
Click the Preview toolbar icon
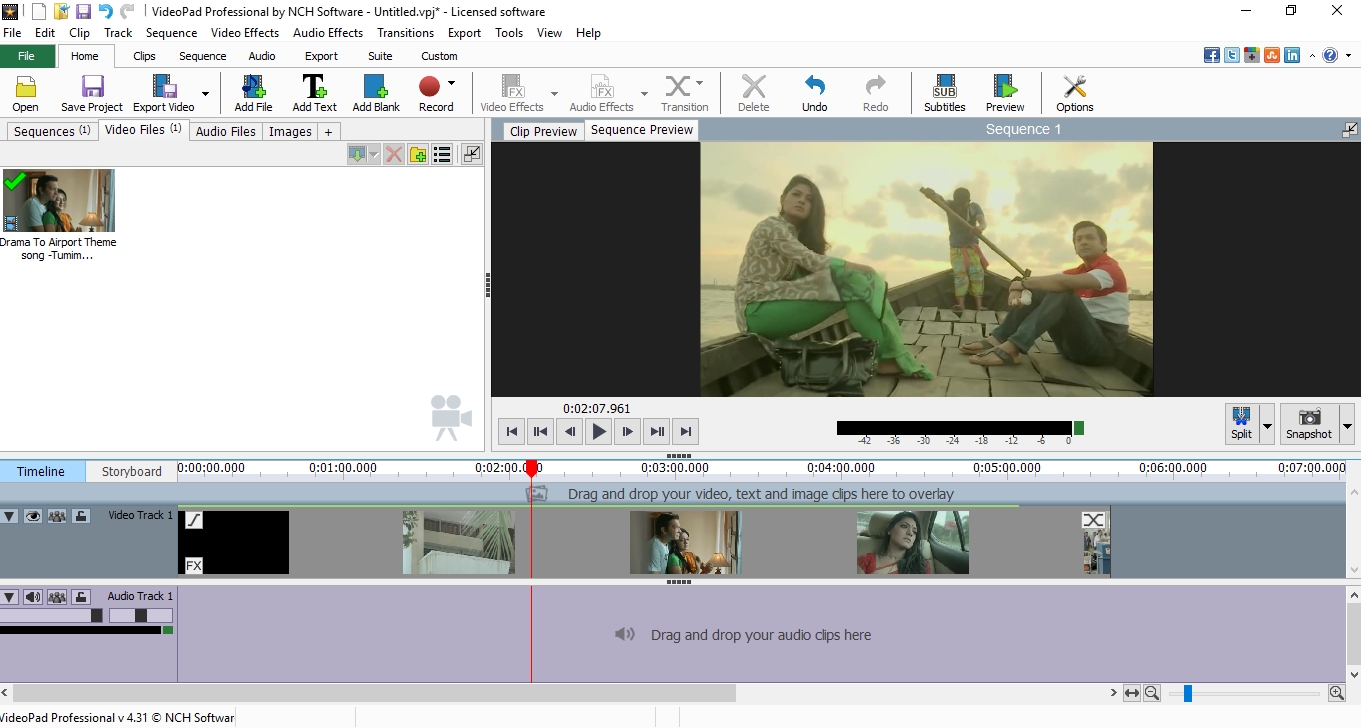click(x=1004, y=93)
